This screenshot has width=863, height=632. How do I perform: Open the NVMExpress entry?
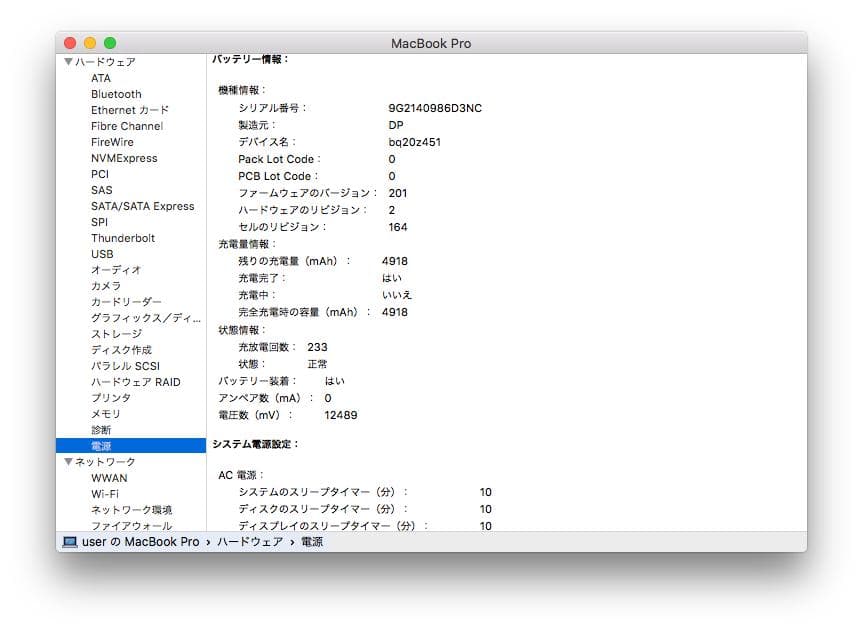click(124, 158)
